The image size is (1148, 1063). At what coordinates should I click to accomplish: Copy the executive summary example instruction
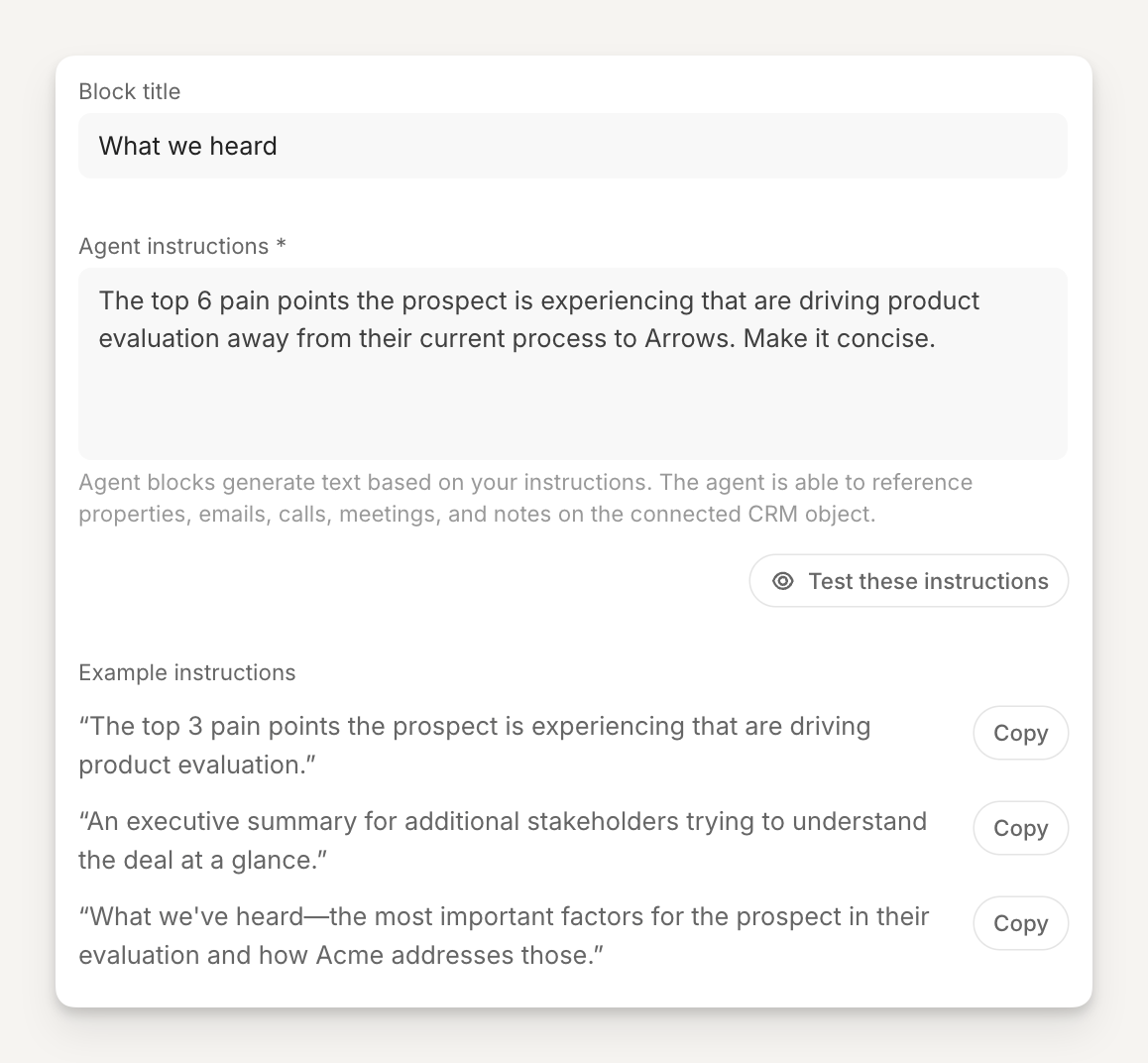pos(1020,828)
